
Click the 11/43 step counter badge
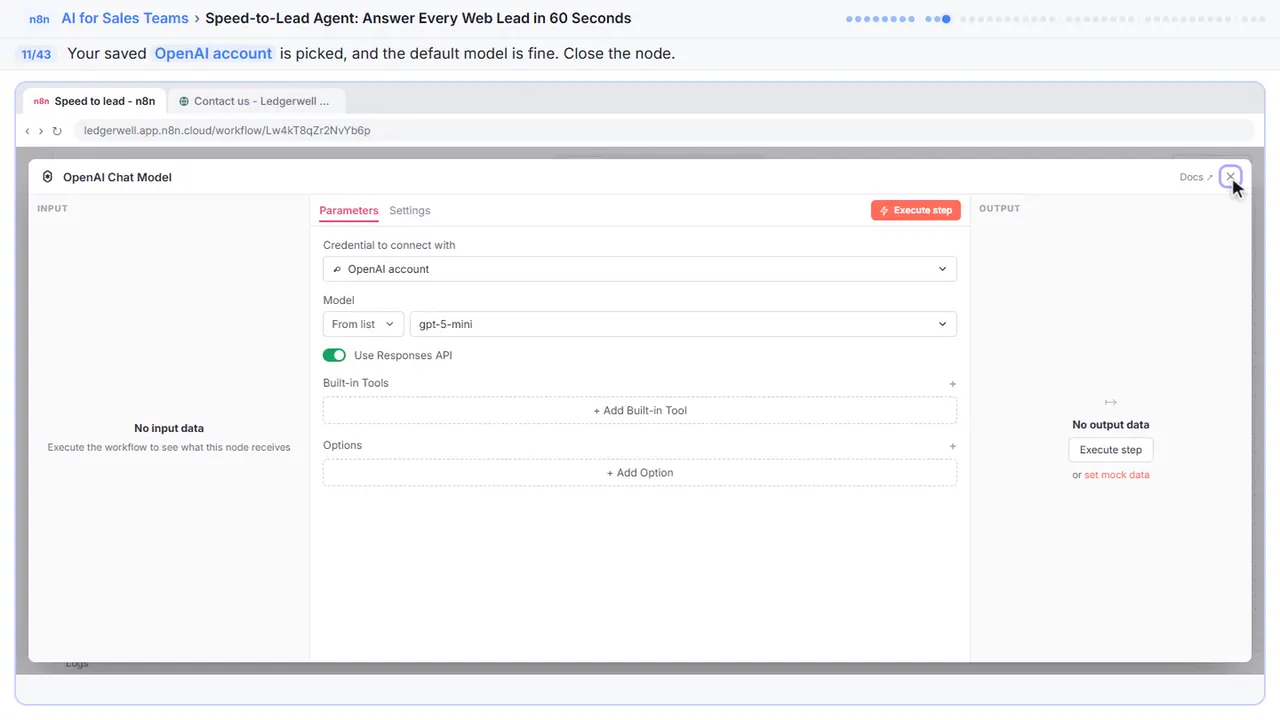[x=36, y=54]
